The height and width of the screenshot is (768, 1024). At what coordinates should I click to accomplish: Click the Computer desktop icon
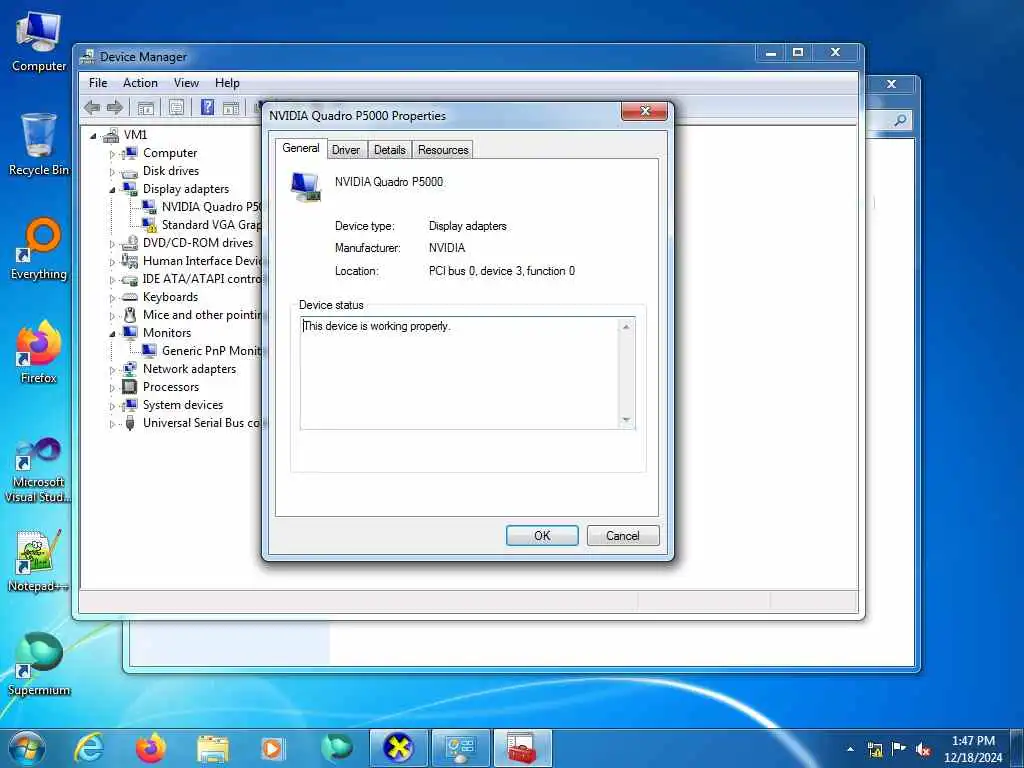[39, 42]
